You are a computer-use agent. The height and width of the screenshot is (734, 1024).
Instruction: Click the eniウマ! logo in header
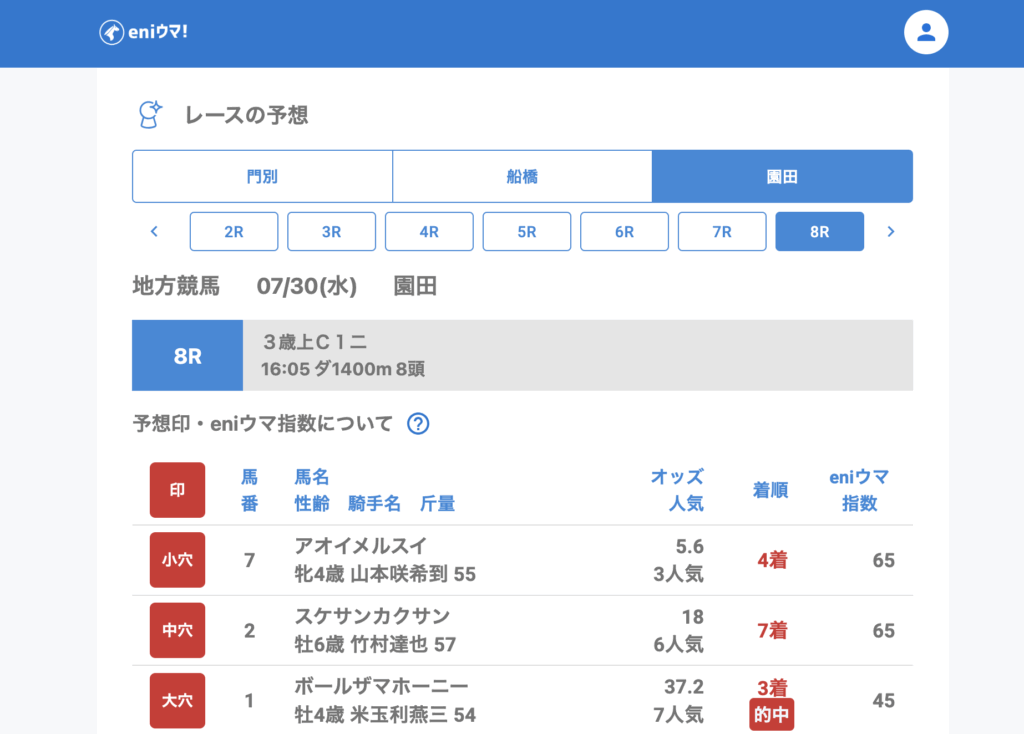[144, 32]
